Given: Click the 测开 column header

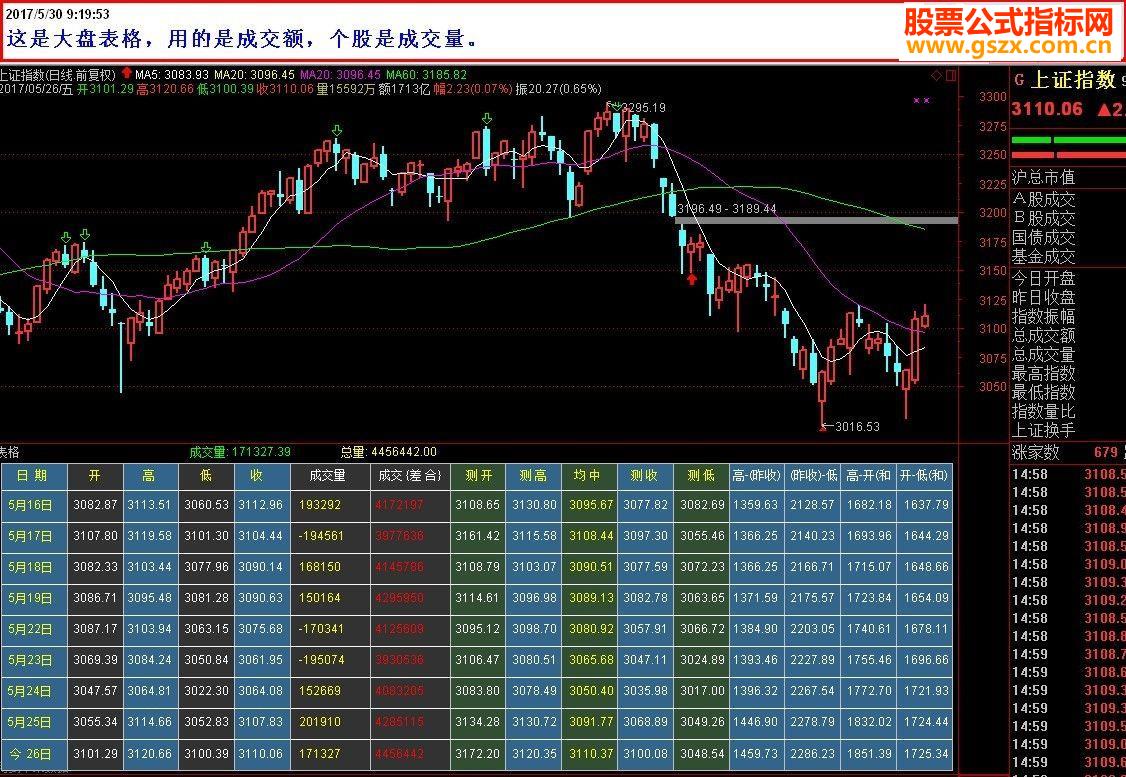Looking at the screenshot, I should pyautogui.click(x=478, y=476).
